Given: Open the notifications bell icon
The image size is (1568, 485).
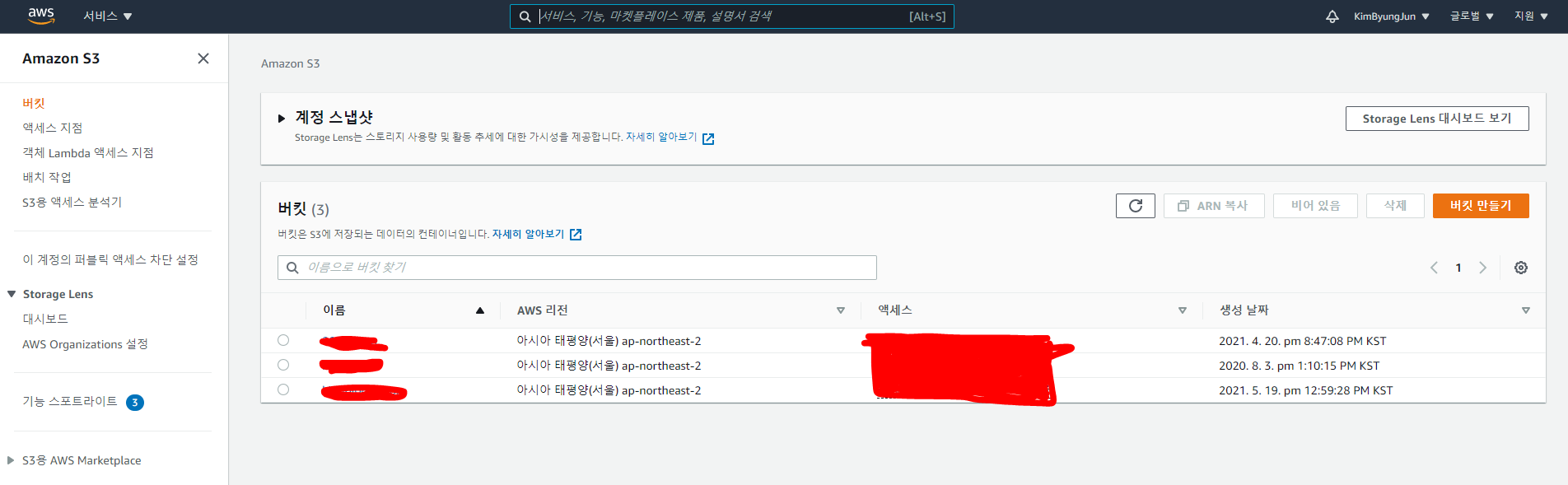Looking at the screenshot, I should 1332,16.
